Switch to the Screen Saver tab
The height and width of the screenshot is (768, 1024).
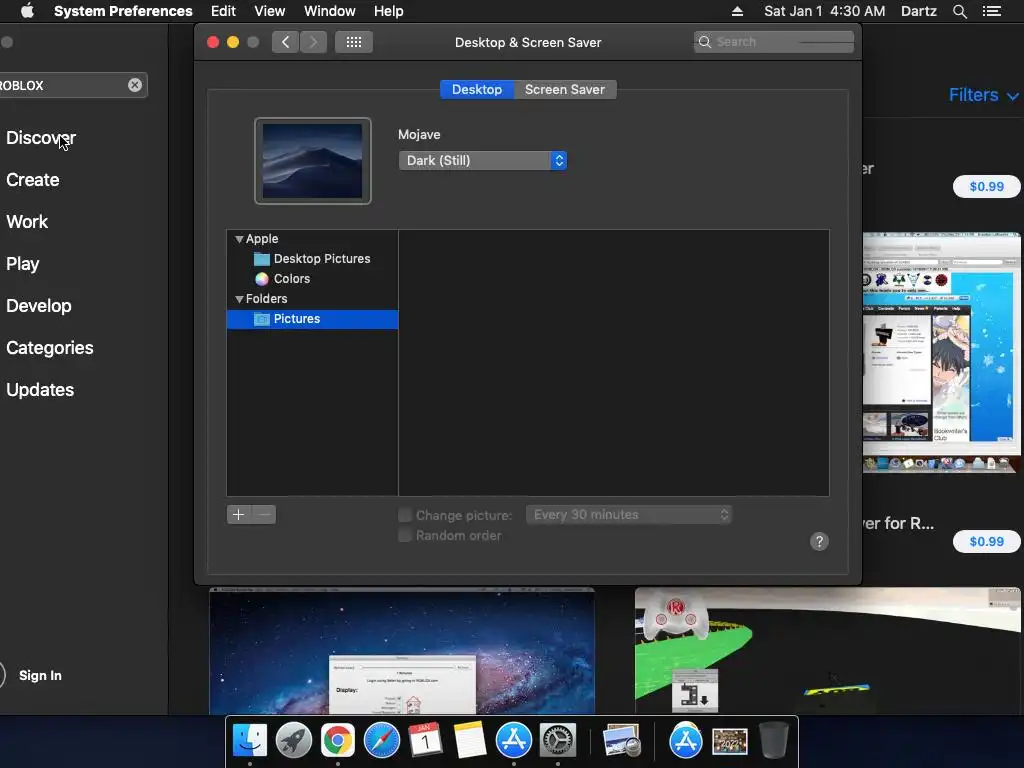565,89
